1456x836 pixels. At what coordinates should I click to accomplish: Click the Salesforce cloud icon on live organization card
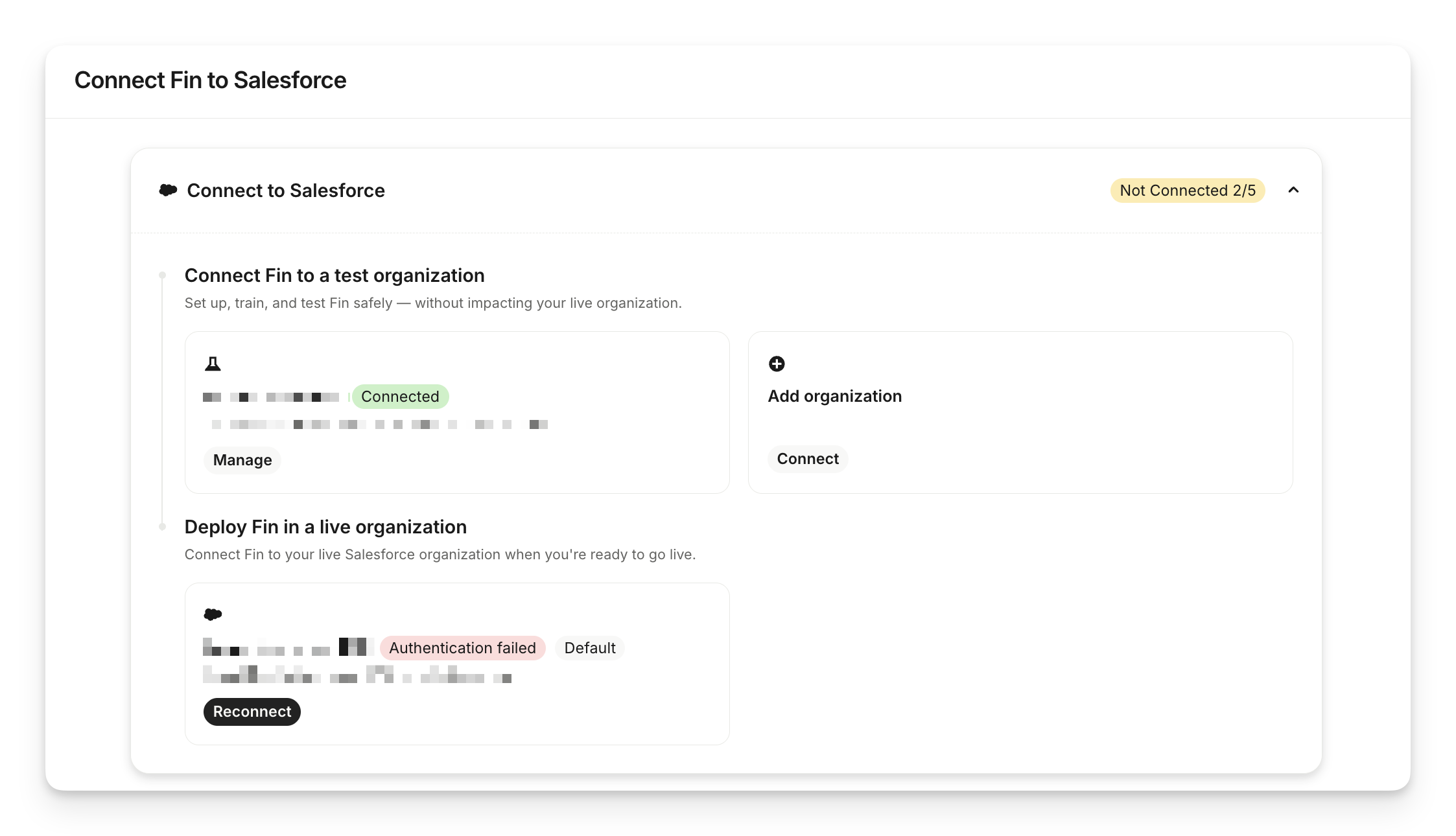click(x=213, y=614)
